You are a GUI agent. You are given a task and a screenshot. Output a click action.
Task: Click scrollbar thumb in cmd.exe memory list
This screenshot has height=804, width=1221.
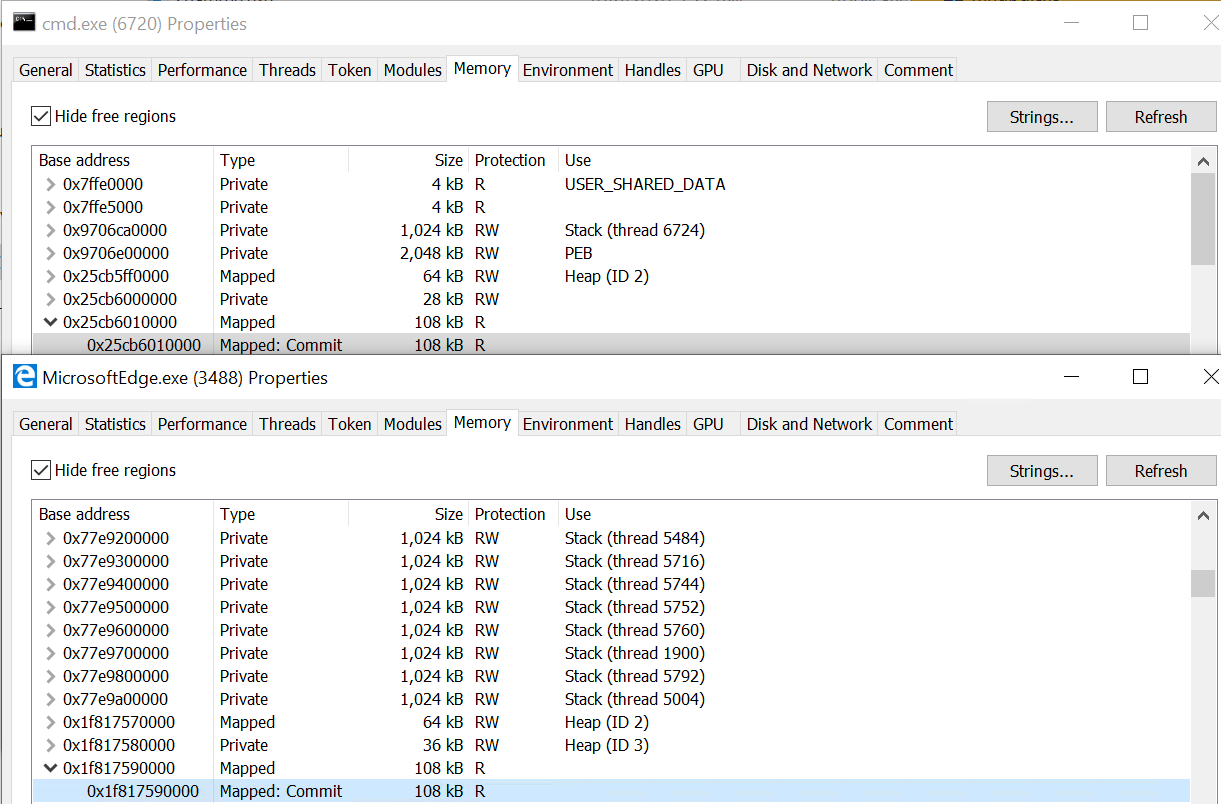(x=1203, y=219)
